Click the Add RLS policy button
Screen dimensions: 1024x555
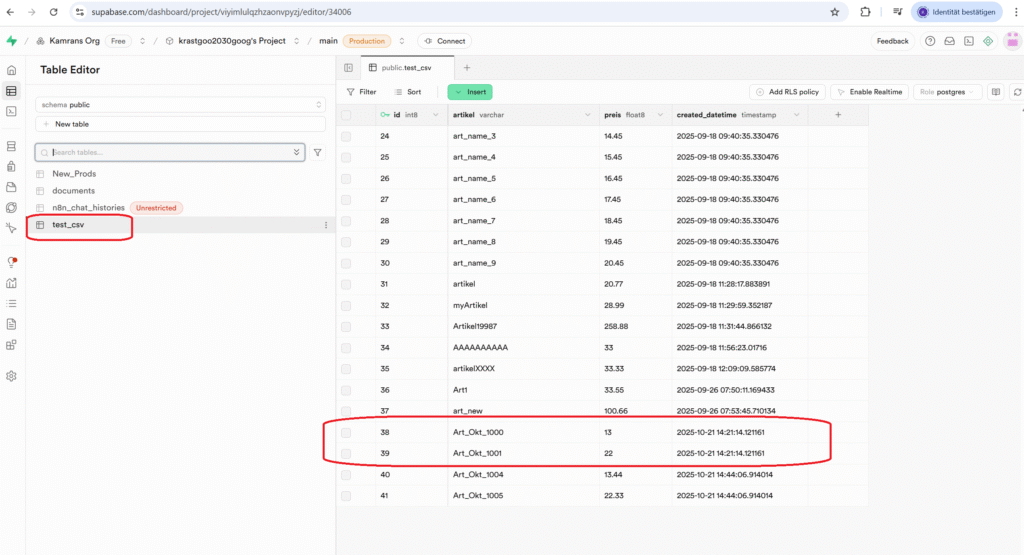pyautogui.click(x=788, y=92)
